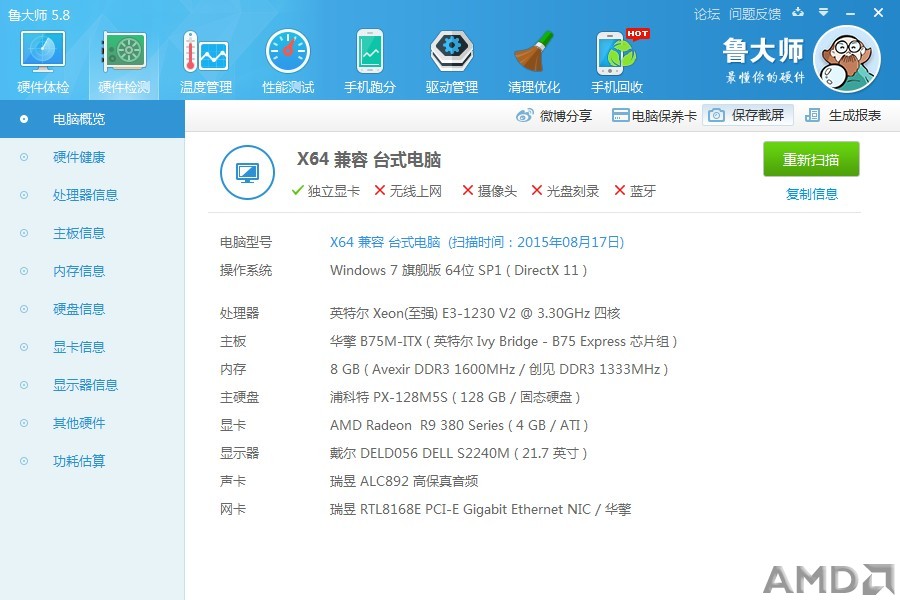900x600 pixels.
Task: Click the 8 GB memory value
Action: (499, 369)
